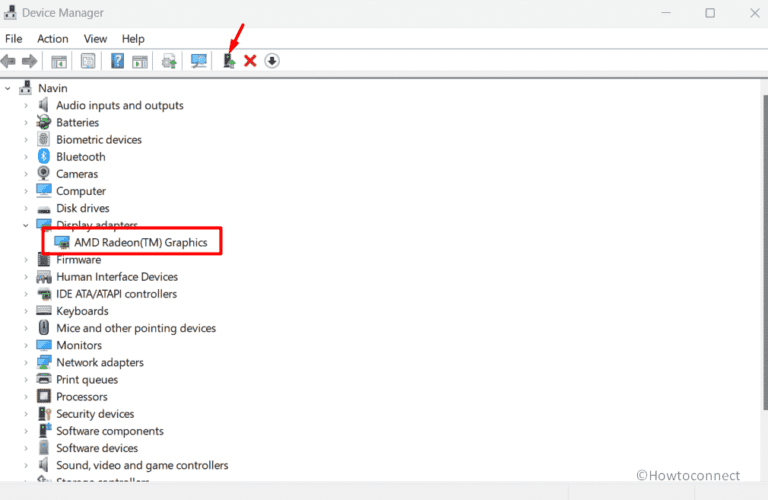Screen dimensions: 768x500
Task: Click the Disable device down-arrow icon
Action: (272, 61)
